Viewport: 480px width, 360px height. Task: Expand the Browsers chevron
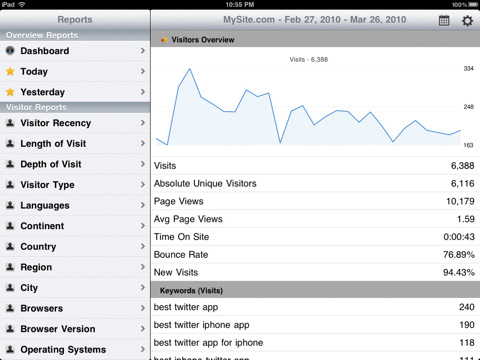coord(143,308)
